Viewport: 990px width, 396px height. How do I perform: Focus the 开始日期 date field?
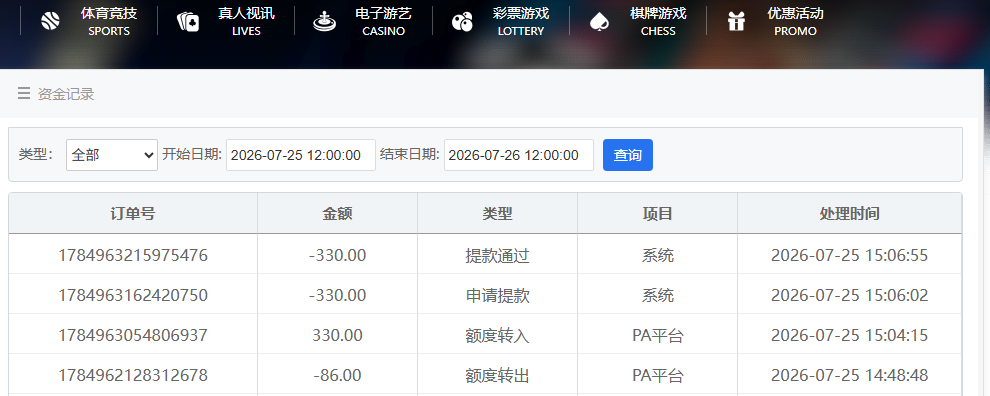[301, 155]
